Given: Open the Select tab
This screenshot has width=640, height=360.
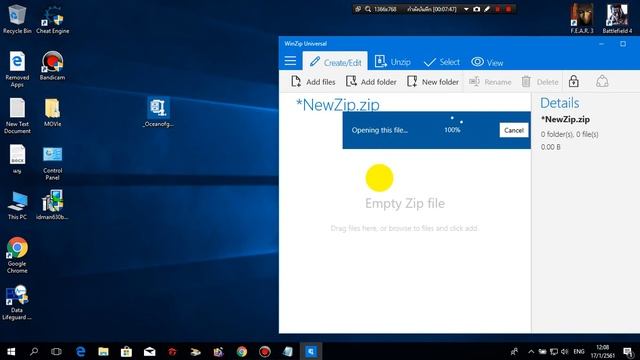Looking at the screenshot, I should click(441, 62).
